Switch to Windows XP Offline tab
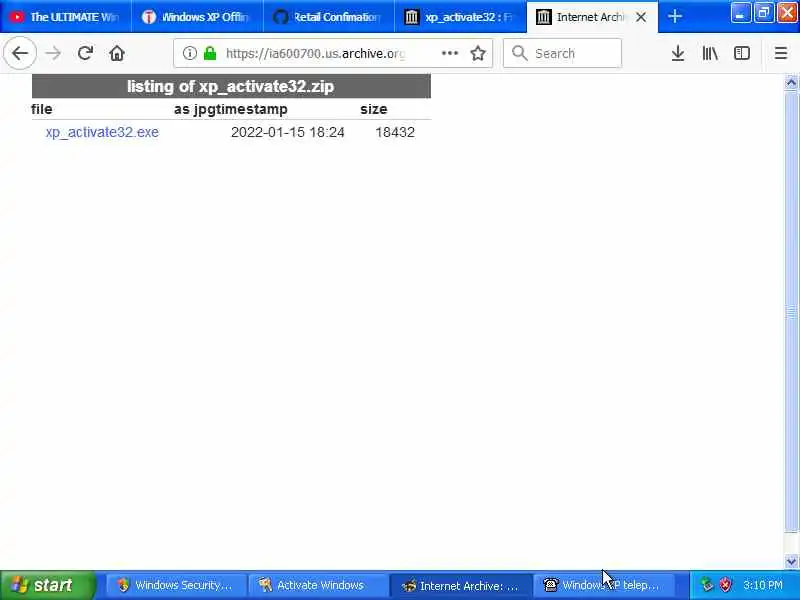 click(x=197, y=17)
